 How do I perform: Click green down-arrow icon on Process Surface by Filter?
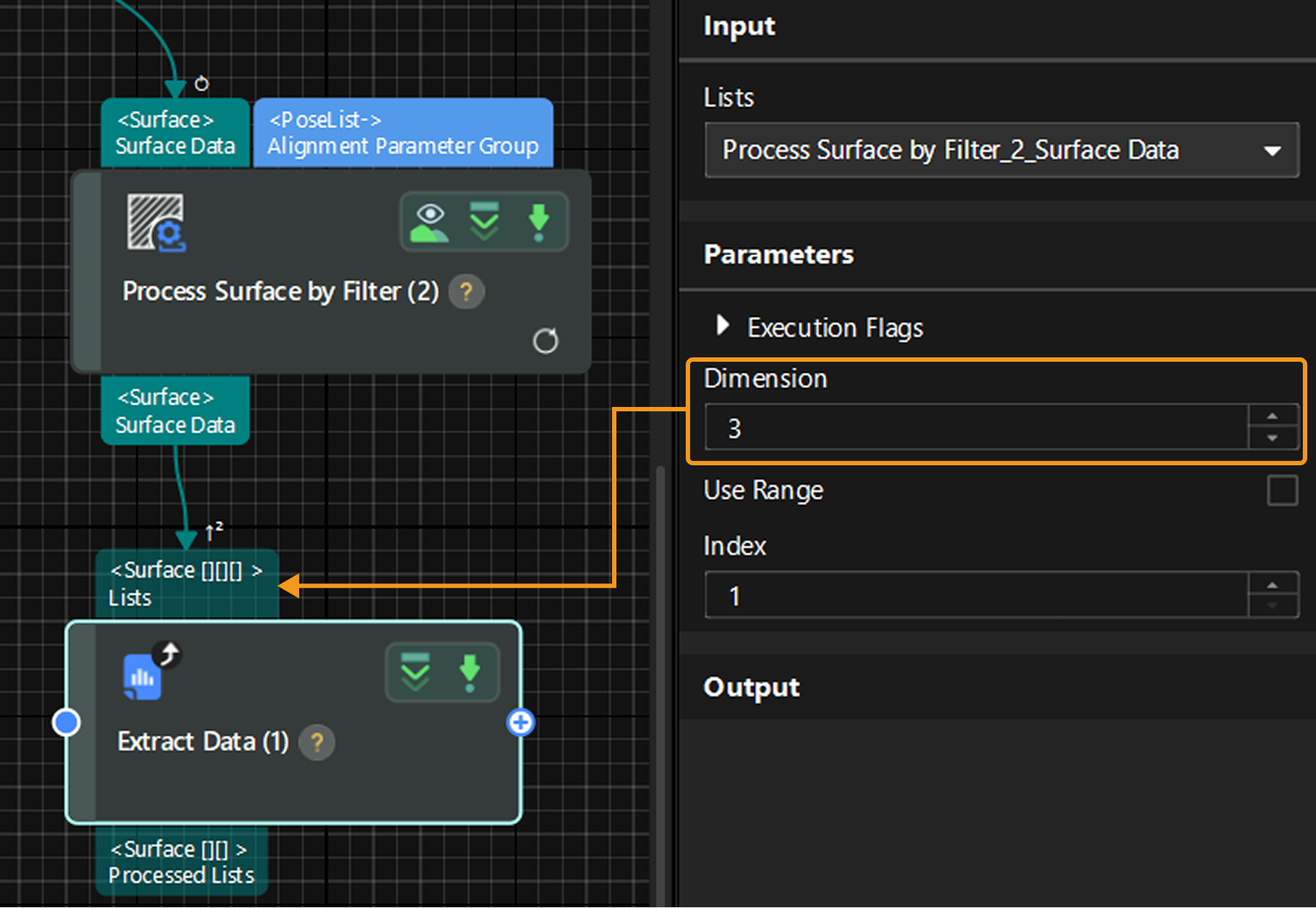click(x=538, y=222)
